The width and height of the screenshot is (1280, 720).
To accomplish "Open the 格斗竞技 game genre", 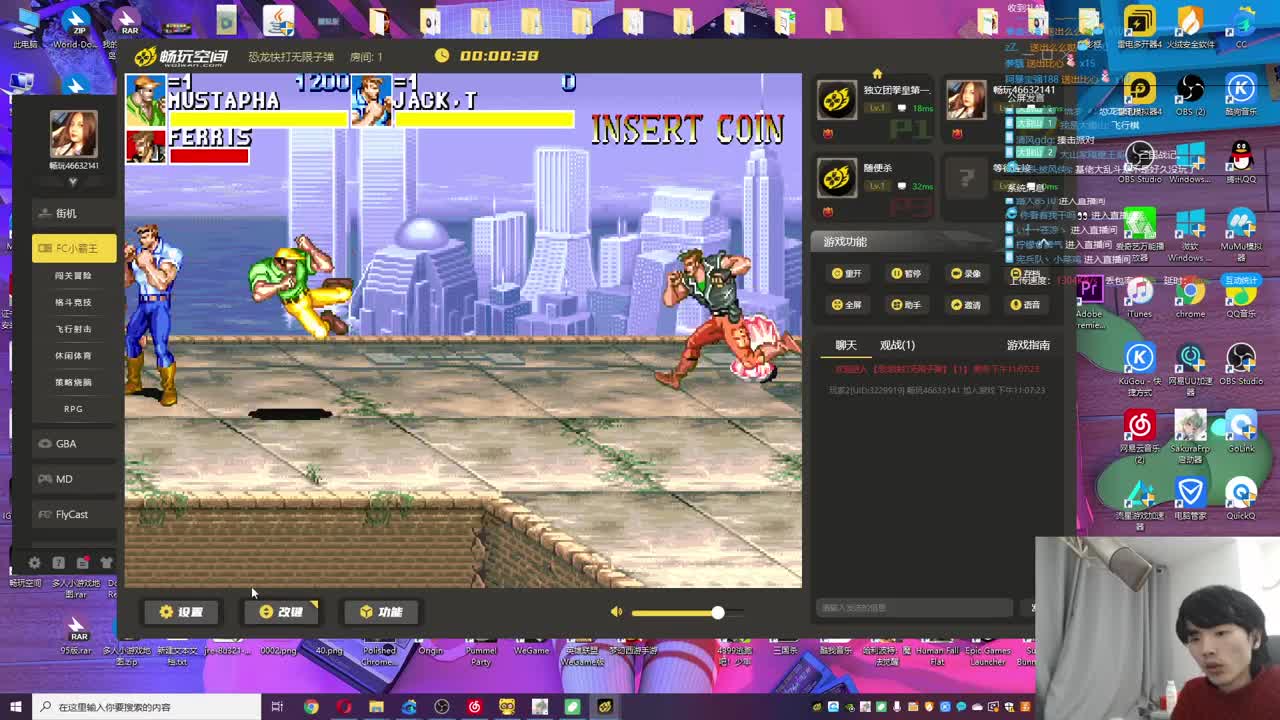I will 73,302.
